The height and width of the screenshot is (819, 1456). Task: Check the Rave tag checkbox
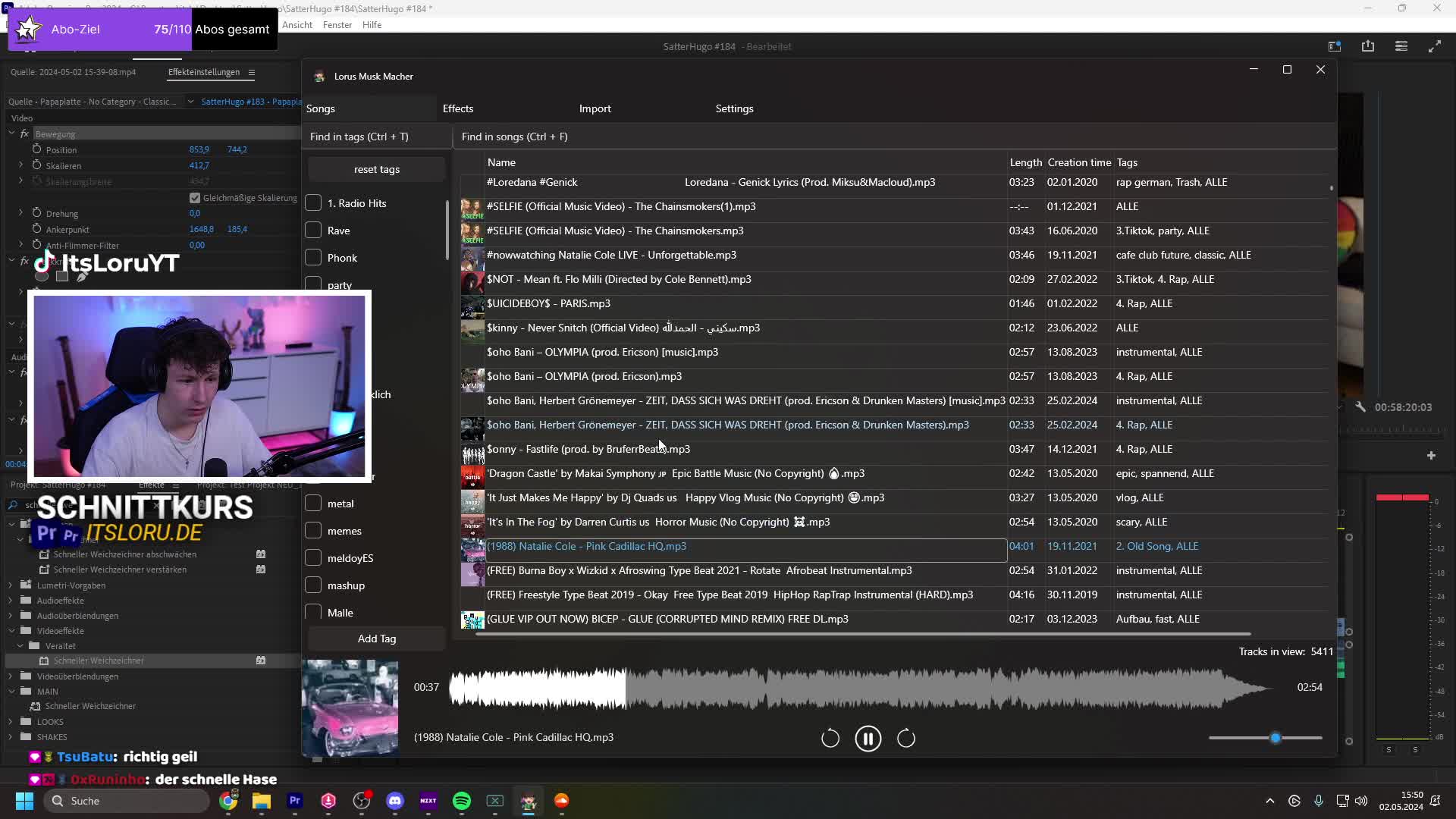pos(313,231)
